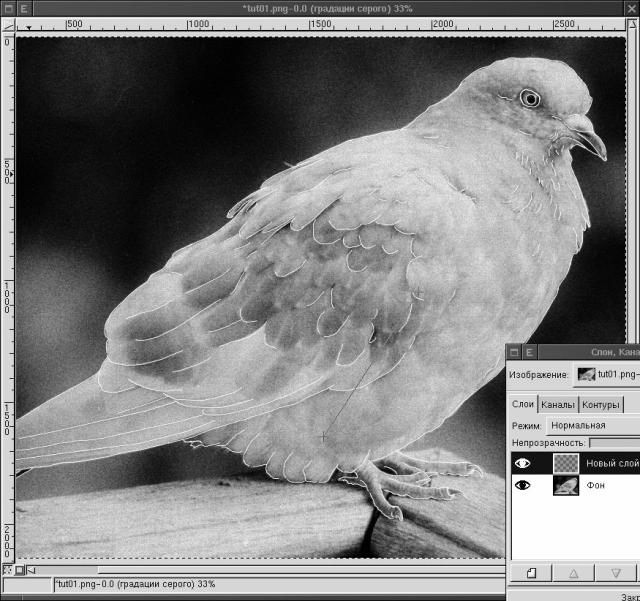The width and height of the screenshot is (640, 601).
Task: Click the window menu icon of the tut01.png window
Action: pos(8,8)
